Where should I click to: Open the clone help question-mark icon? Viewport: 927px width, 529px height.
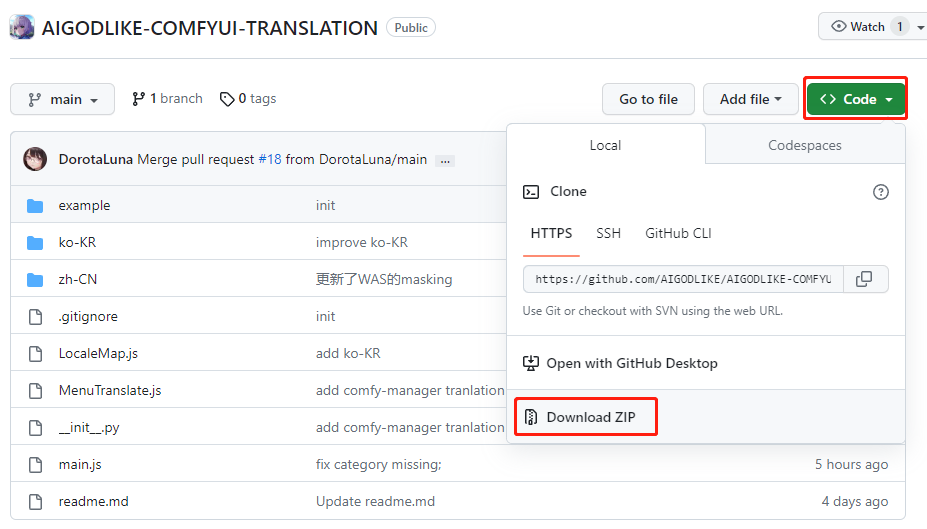[880, 192]
